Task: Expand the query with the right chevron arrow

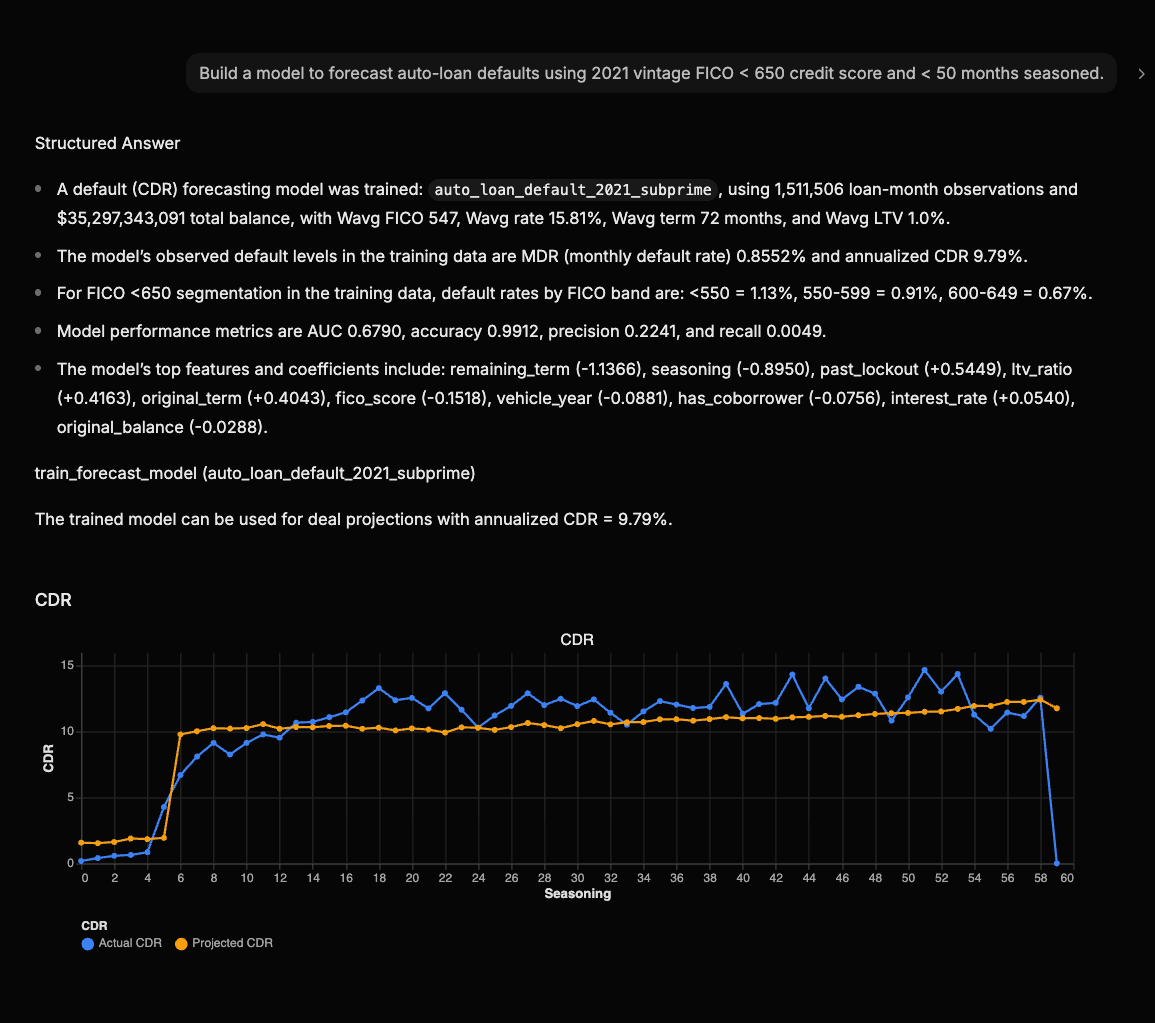Action: pyautogui.click(x=1141, y=72)
